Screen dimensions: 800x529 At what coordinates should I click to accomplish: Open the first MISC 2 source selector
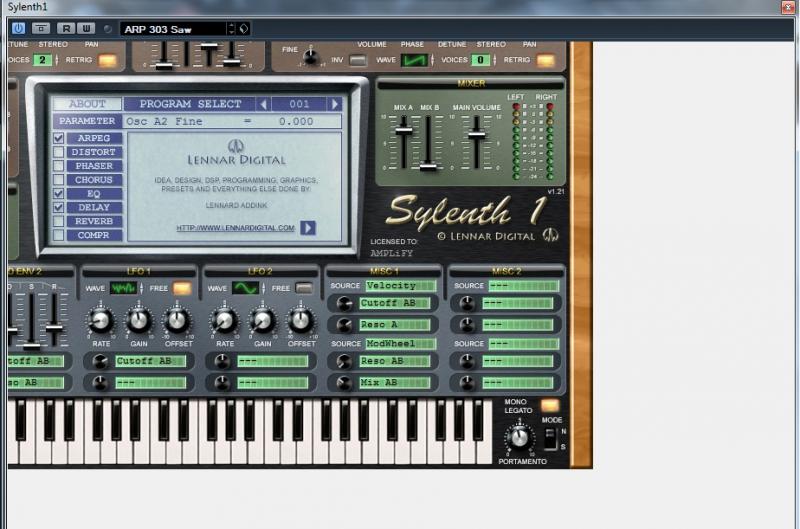523,286
